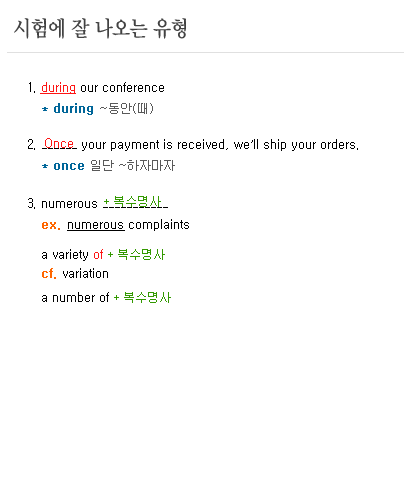Click the blue star before once
The image size is (410, 480).
coord(45,166)
